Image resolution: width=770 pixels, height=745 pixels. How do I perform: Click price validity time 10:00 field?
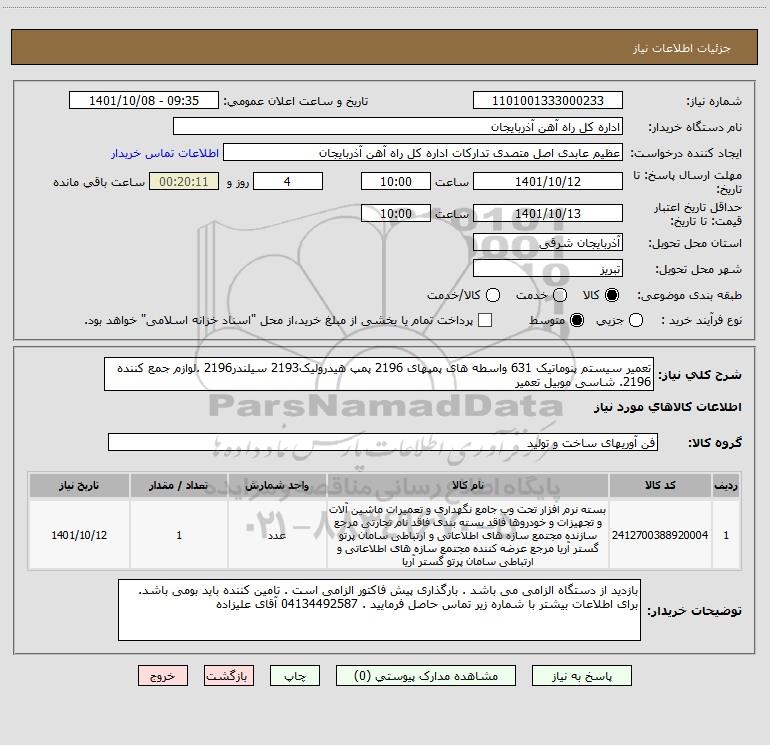[x=396, y=213]
